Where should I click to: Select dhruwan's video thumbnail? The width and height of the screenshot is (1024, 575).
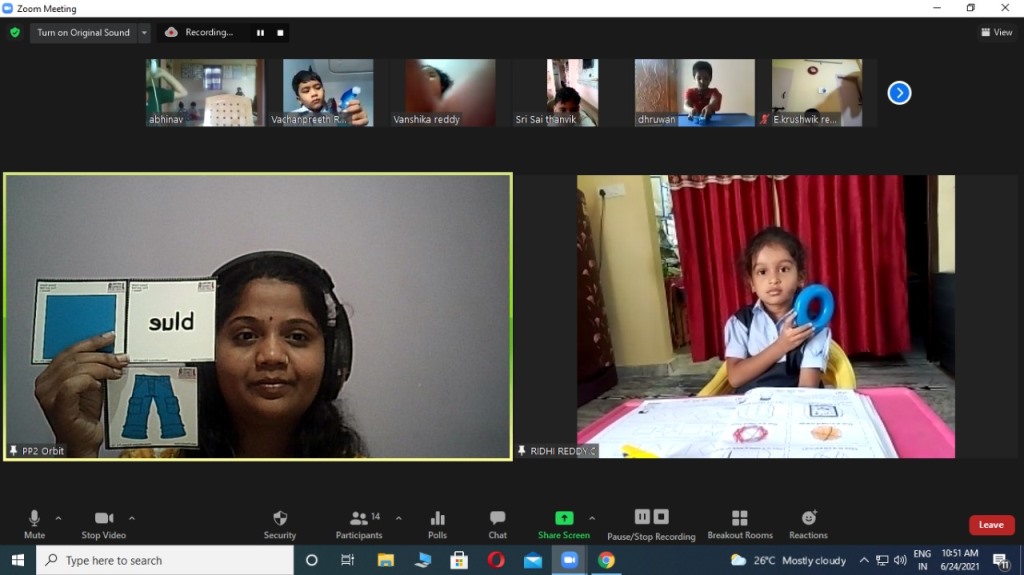(694, 93)
